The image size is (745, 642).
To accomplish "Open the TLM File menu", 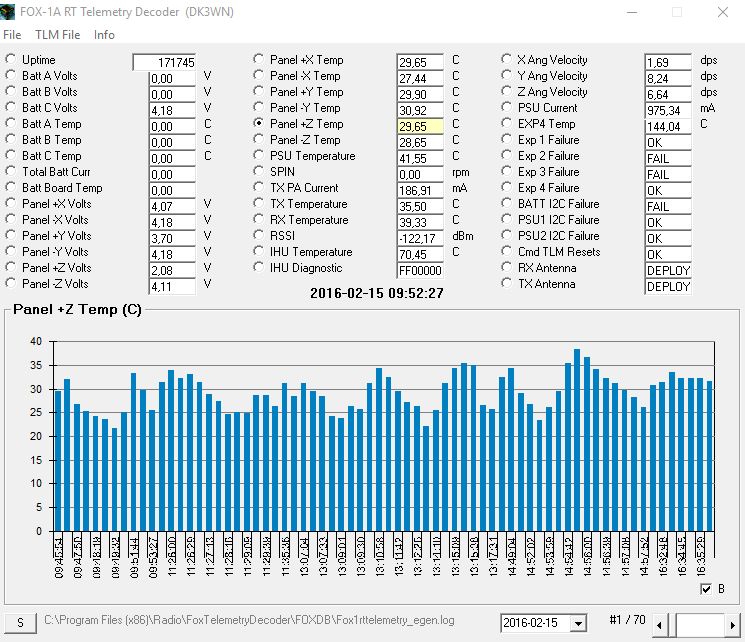I will point(57,35).
